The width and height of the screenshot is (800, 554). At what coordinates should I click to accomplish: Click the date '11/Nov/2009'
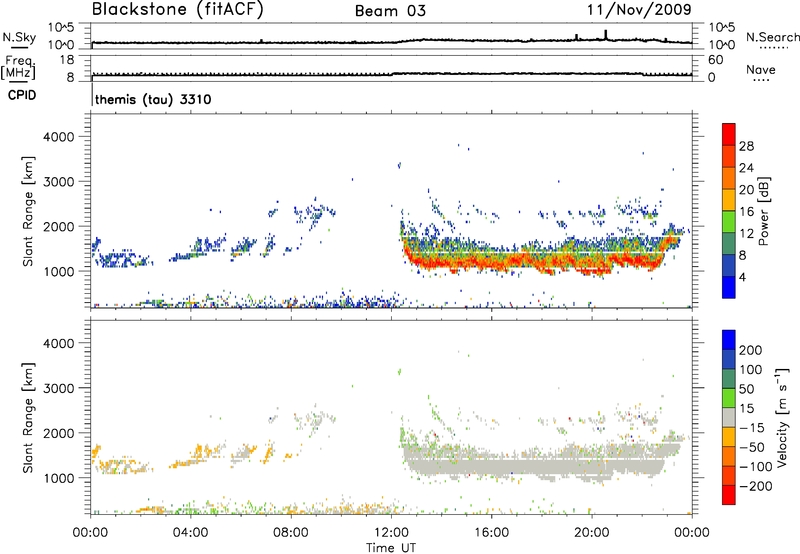tap(639, 9)
